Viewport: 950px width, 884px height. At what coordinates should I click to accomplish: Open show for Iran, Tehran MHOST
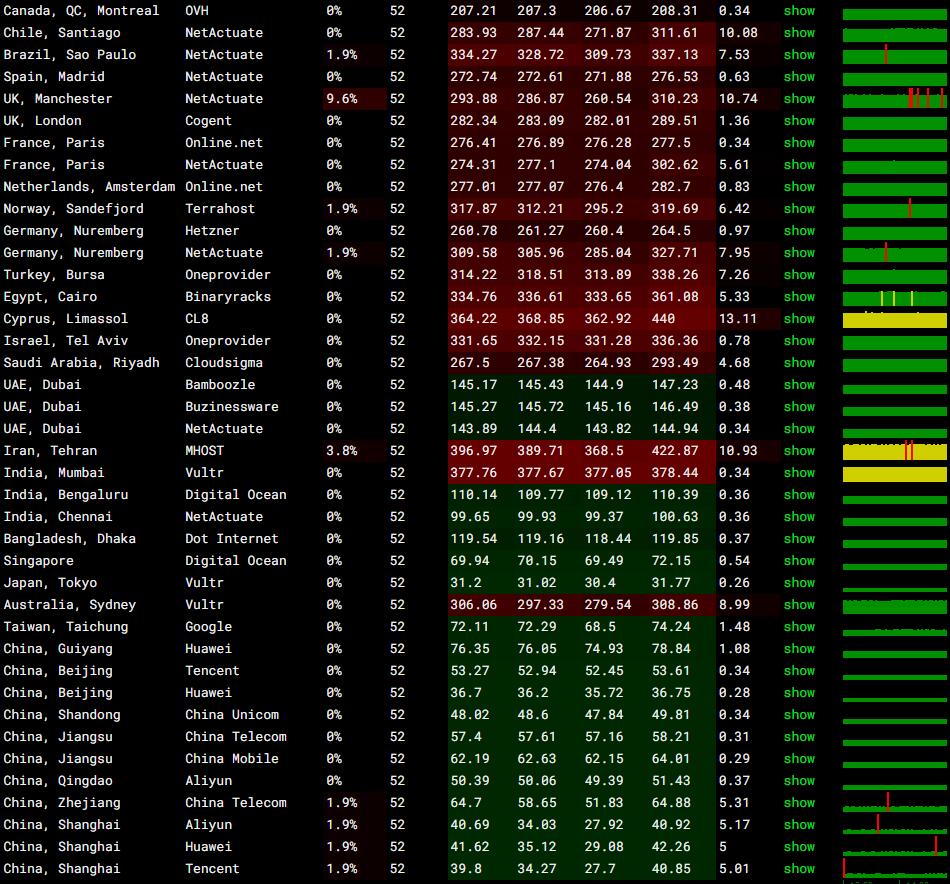tap(799, 451)
